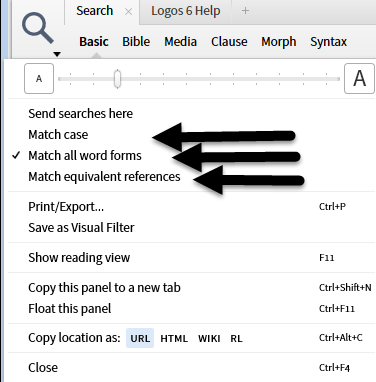Uncheck Match all word forms
This screenshot has width=376, height=382.
click(85, 156)
